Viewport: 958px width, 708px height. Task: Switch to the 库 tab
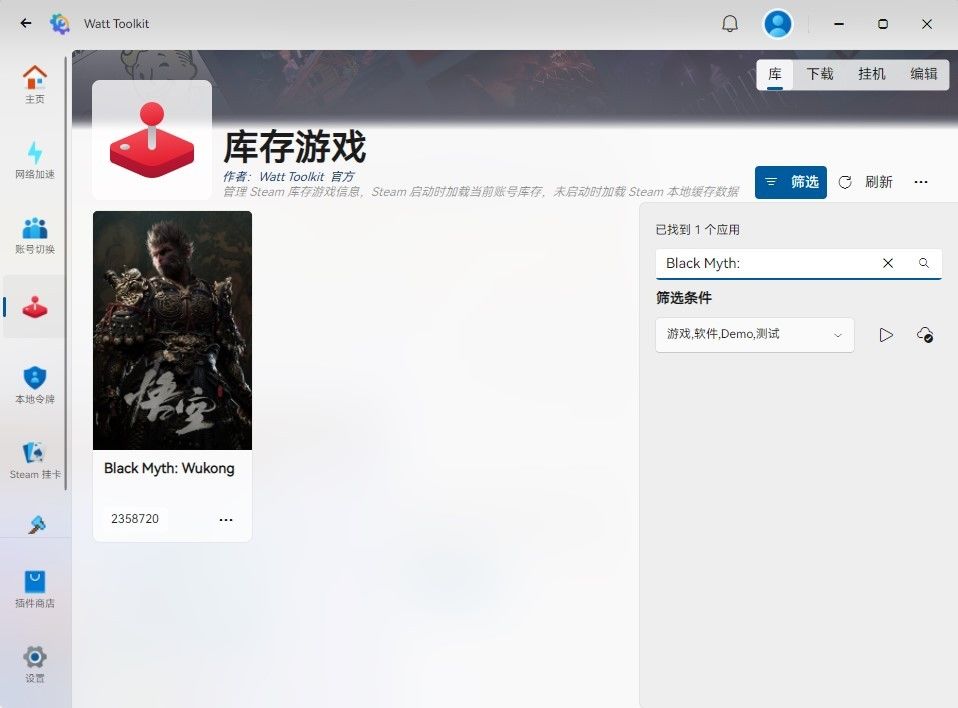pyautogui.click(x=775, y=75)
